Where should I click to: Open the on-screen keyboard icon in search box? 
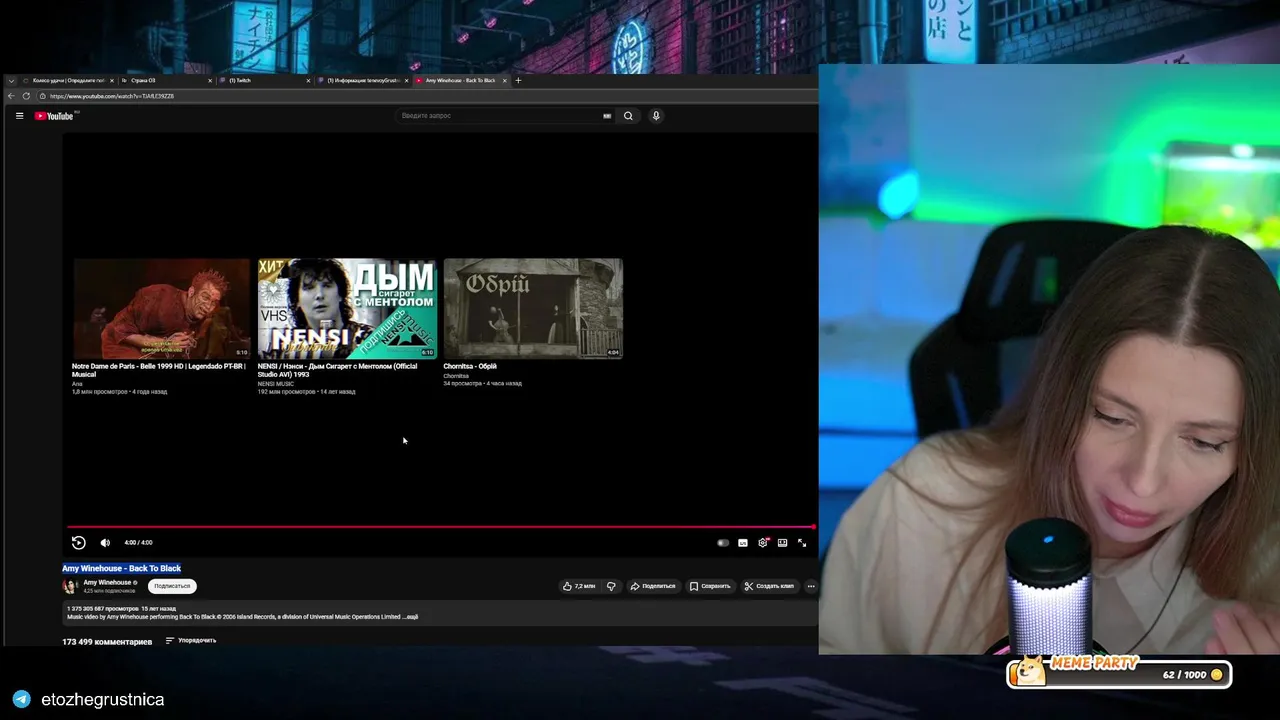point(607,116)
